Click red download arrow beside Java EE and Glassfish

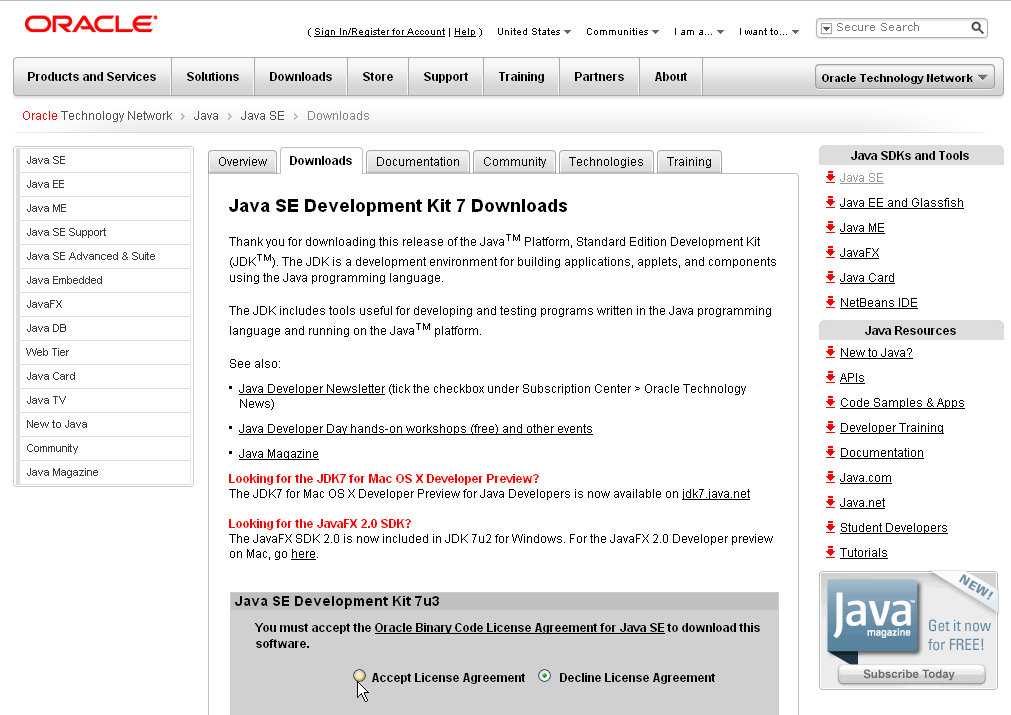click(x=830, y=202)
